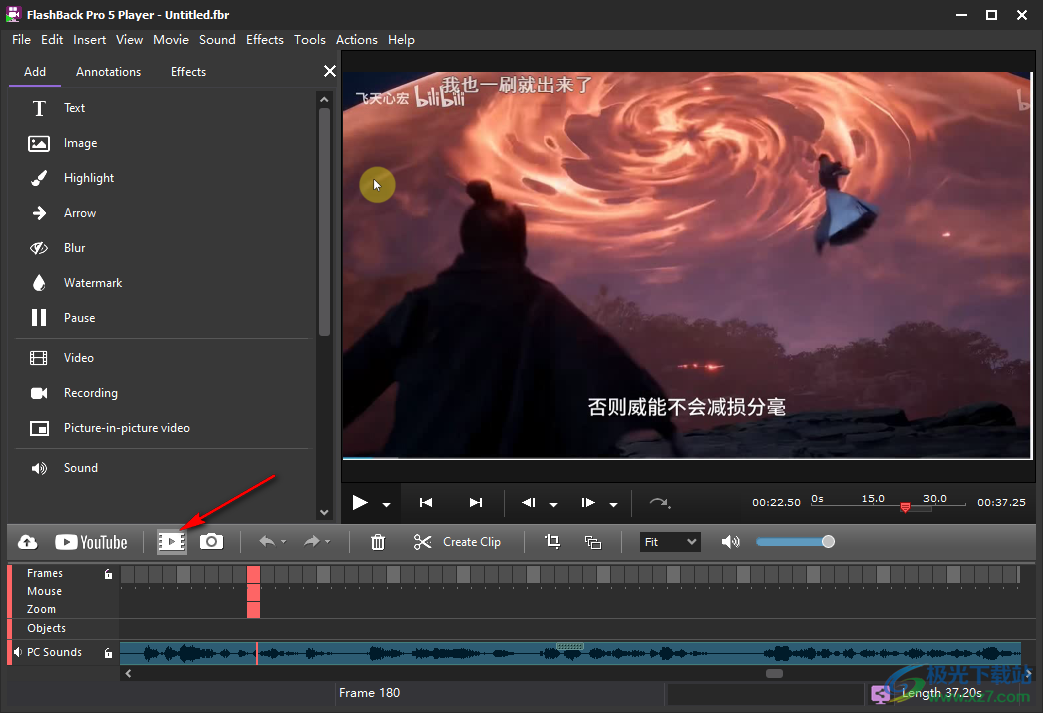This screenshot has width=1043, height=713.
Task: Undo the last action
Action: (x=267, y=541)
